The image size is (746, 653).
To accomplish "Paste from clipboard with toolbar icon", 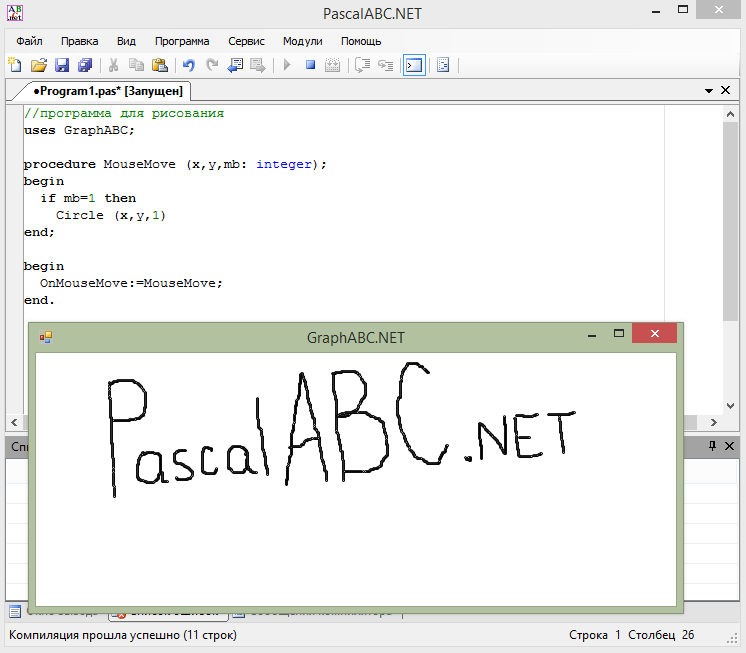I will [160, 65].
